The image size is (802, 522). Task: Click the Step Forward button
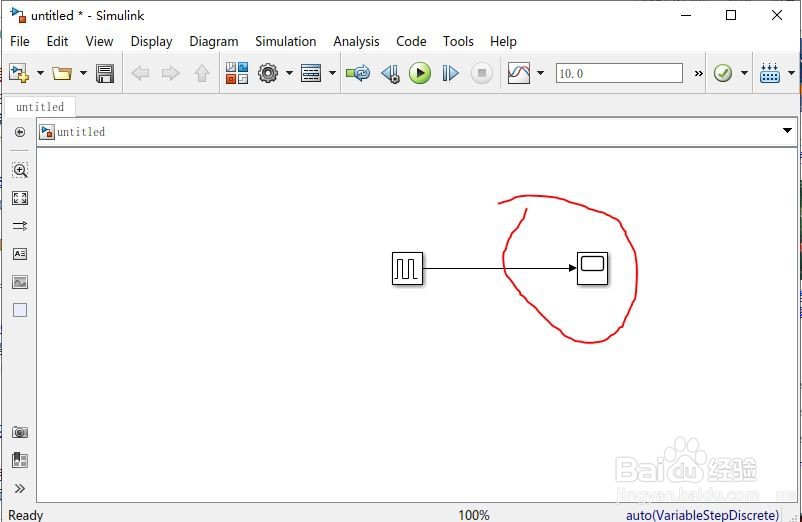coord(450,73)
